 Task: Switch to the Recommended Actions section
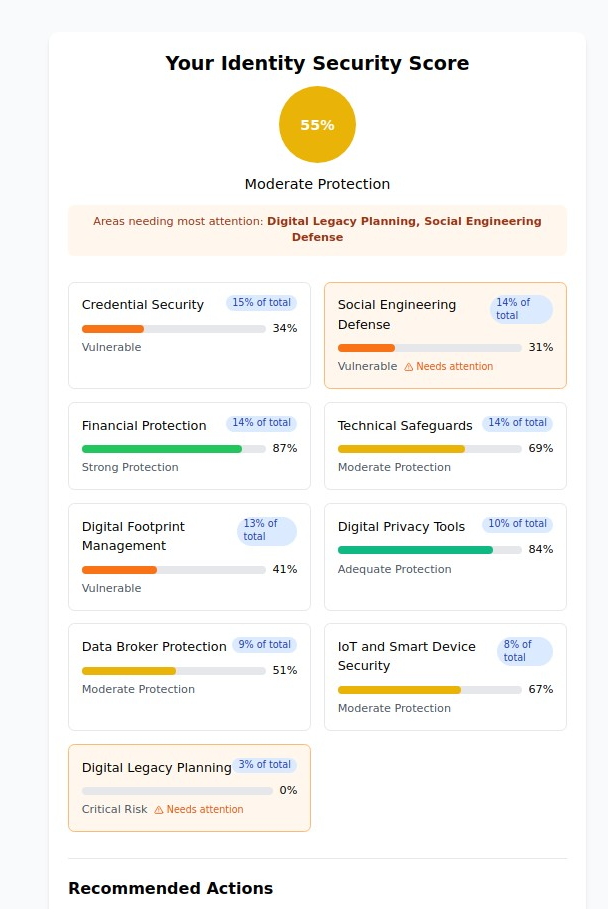pos(170,888)
